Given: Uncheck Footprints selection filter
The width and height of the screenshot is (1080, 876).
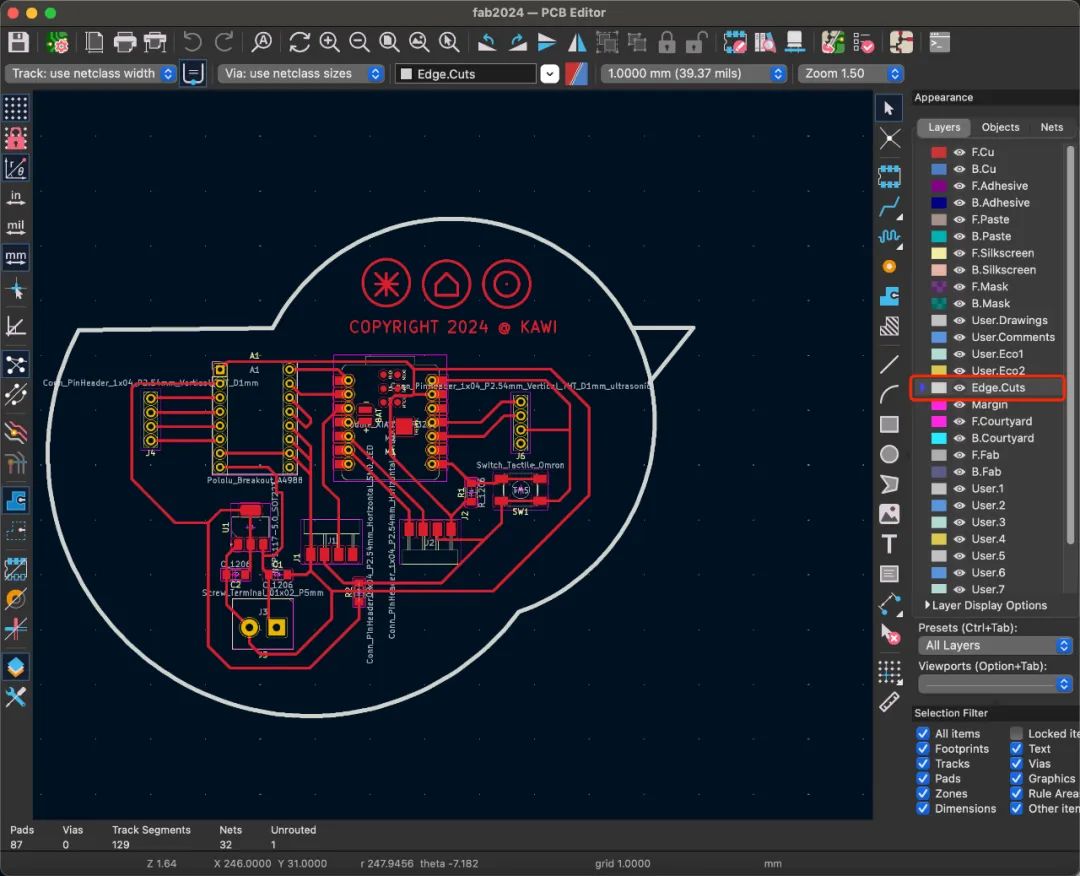Looking at the screenshot, I should coord(923,749).
